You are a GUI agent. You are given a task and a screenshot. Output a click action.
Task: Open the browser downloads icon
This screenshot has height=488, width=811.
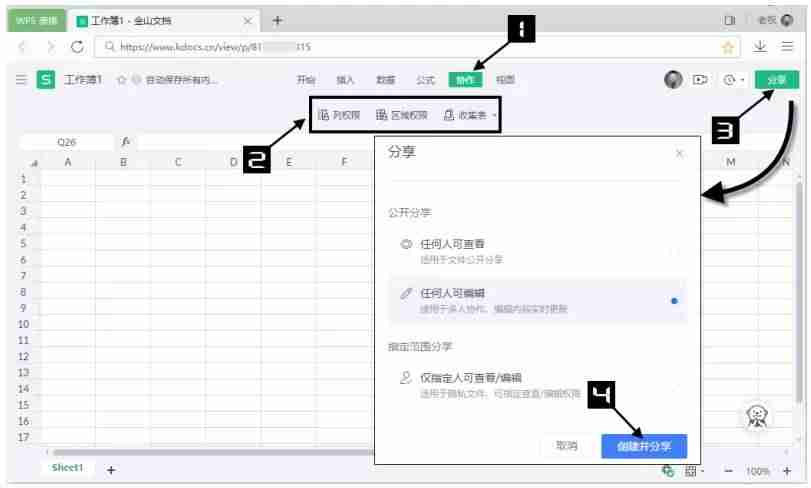pos(760,47)
